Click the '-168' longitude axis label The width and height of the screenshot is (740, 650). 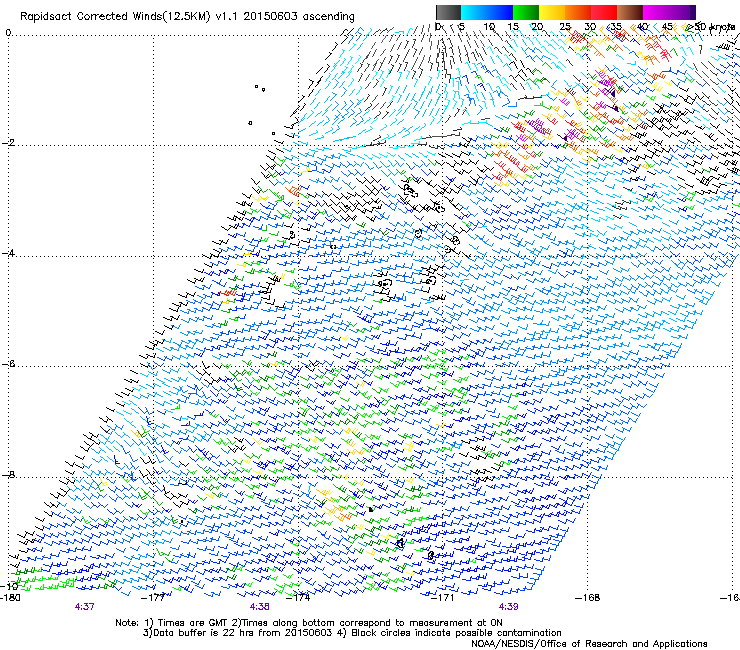(588, 598)
